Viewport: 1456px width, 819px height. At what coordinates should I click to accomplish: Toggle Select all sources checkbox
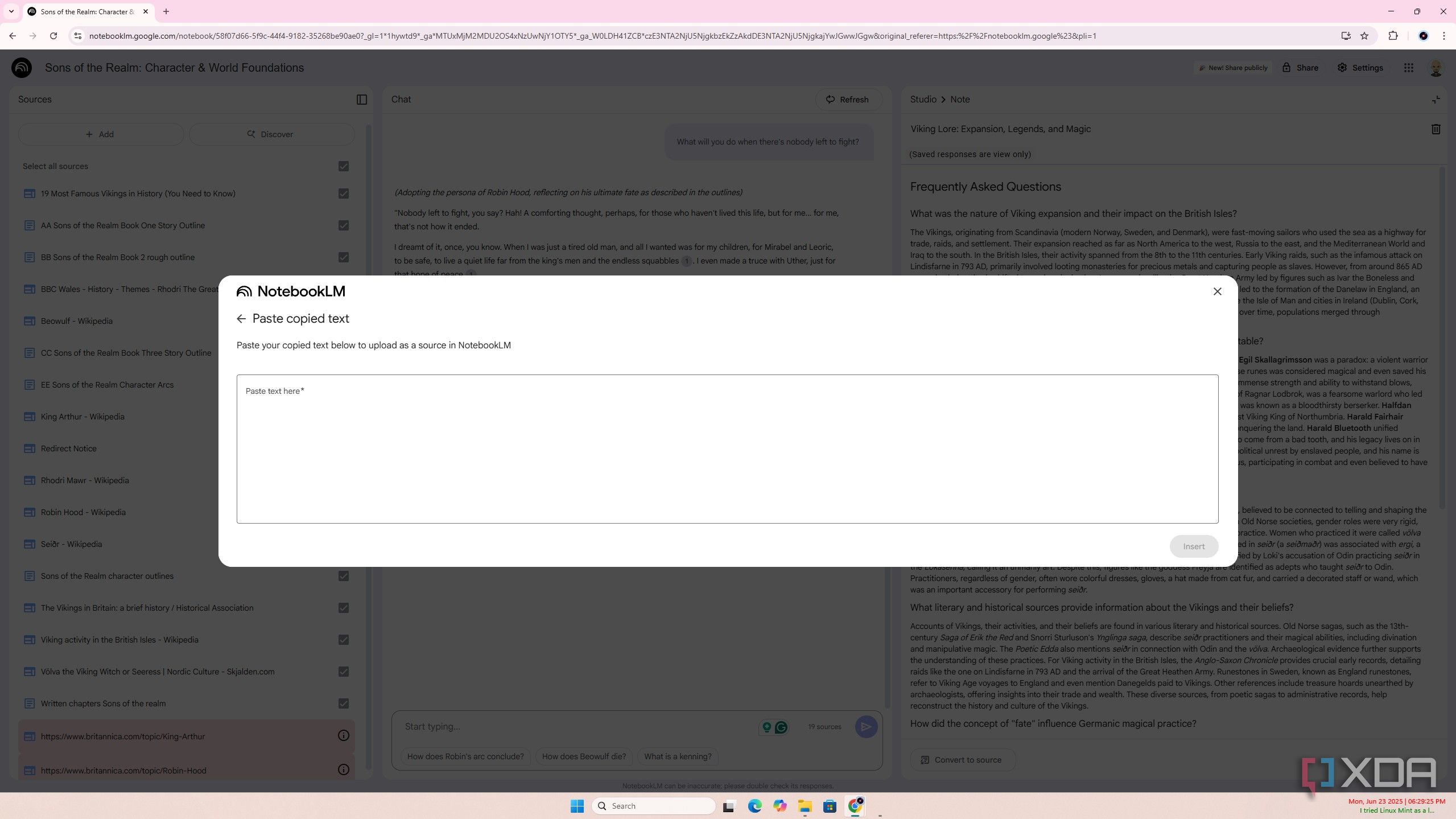[343, 166]
